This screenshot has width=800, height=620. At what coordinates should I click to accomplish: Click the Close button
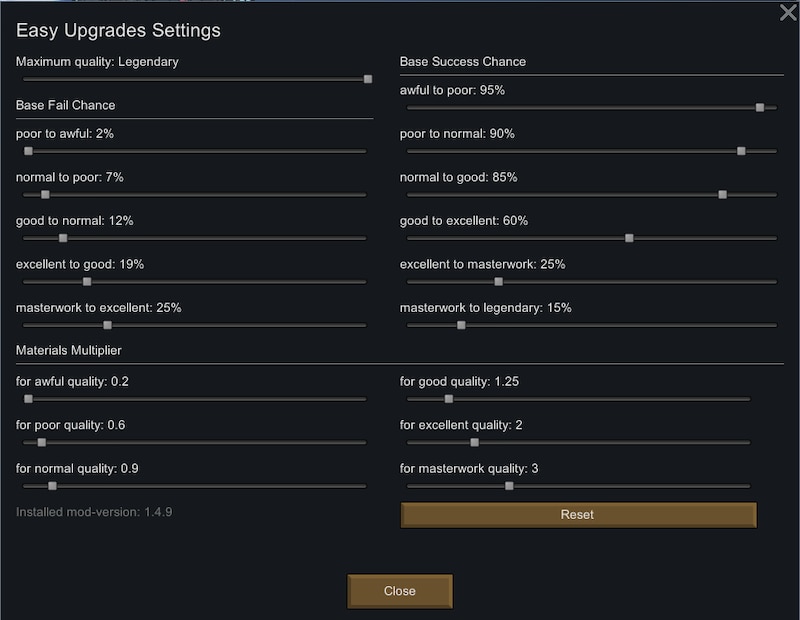coord(399,591)
